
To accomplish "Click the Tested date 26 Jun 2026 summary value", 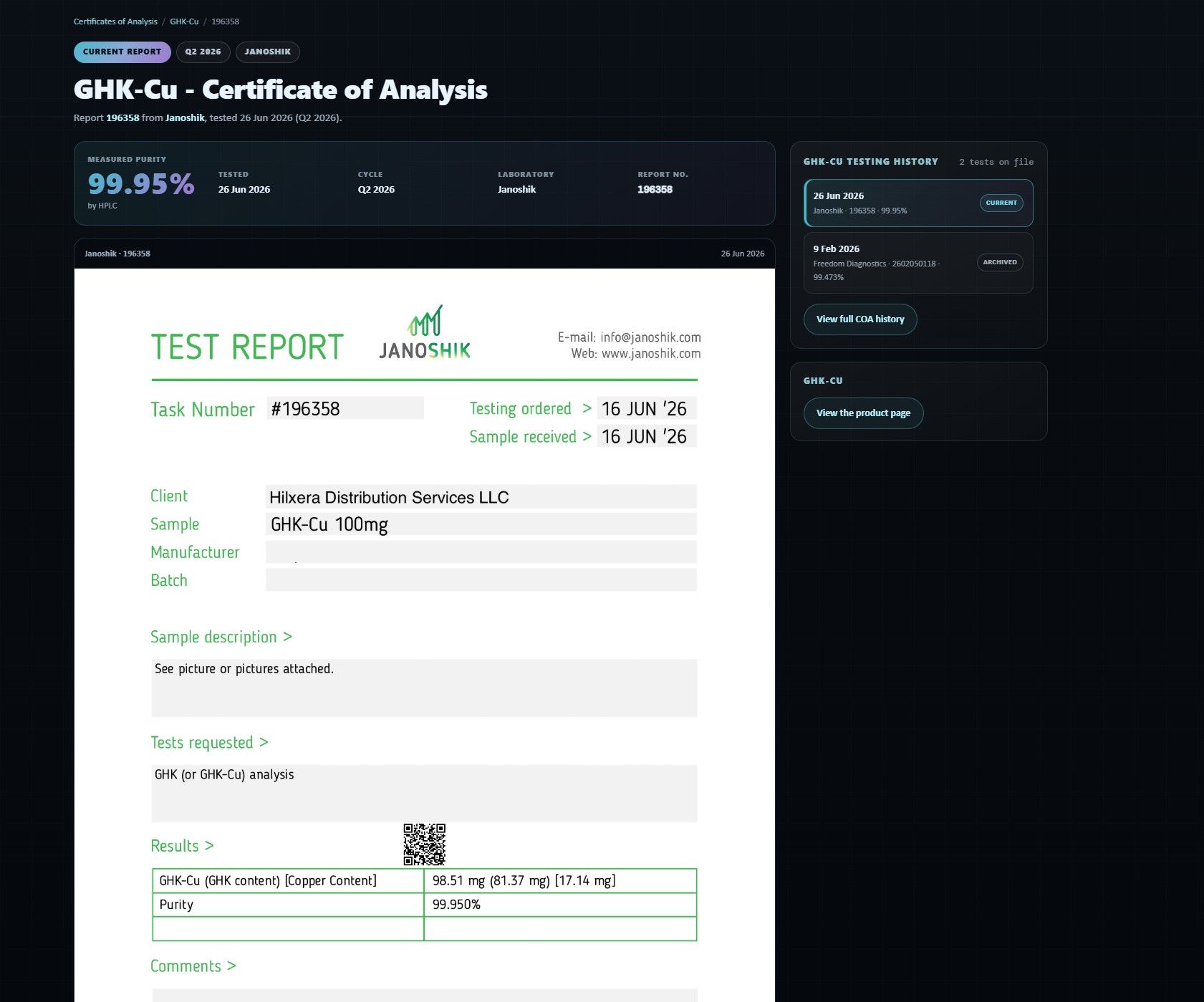I will click(x=244, y=189).
